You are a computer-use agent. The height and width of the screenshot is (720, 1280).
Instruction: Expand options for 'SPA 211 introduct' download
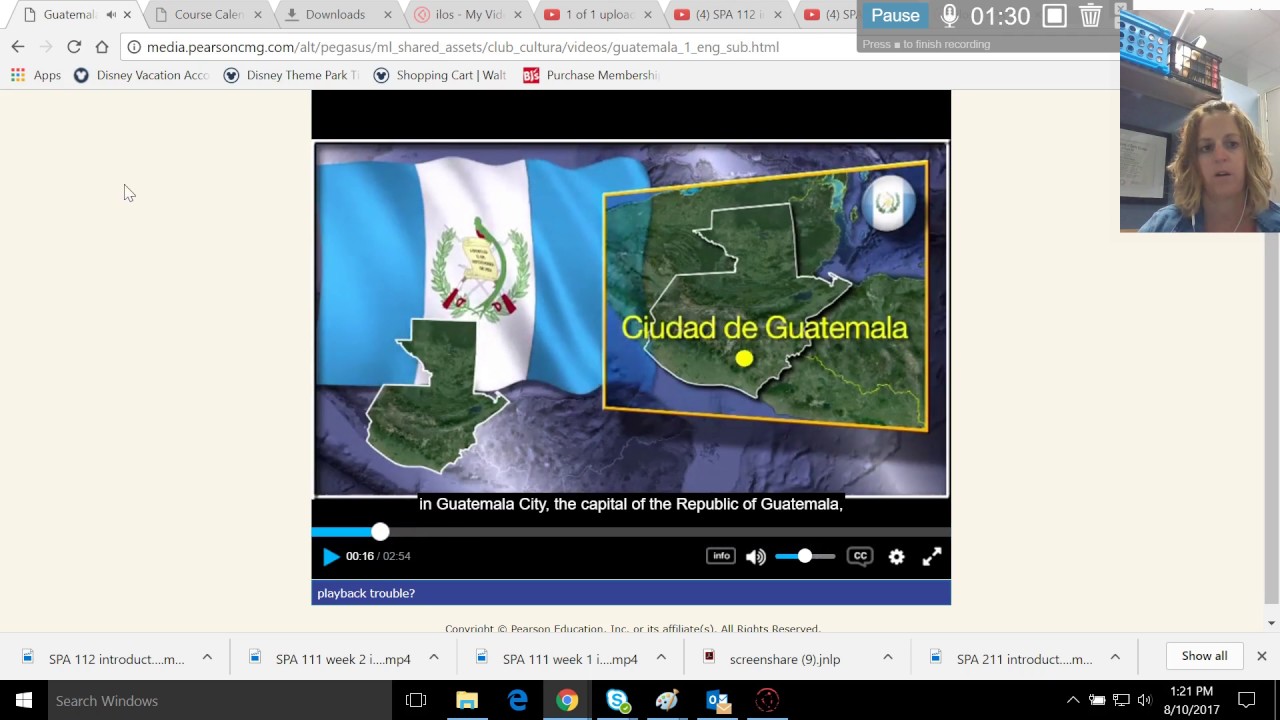click(1115, 657)
